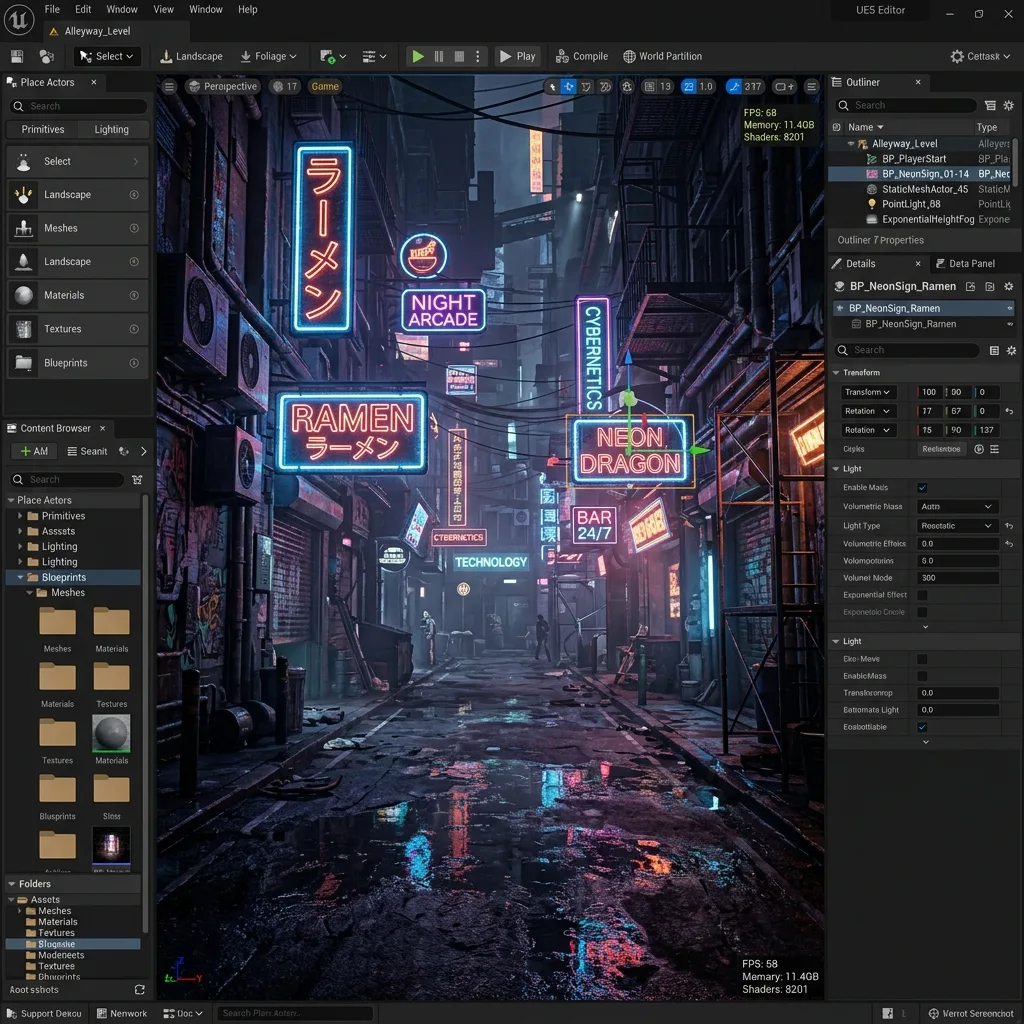This screenshot has width=1024, height=1024.
Task: Select the PointLight bulb icon in Outliner
Action: click(871, 204)
